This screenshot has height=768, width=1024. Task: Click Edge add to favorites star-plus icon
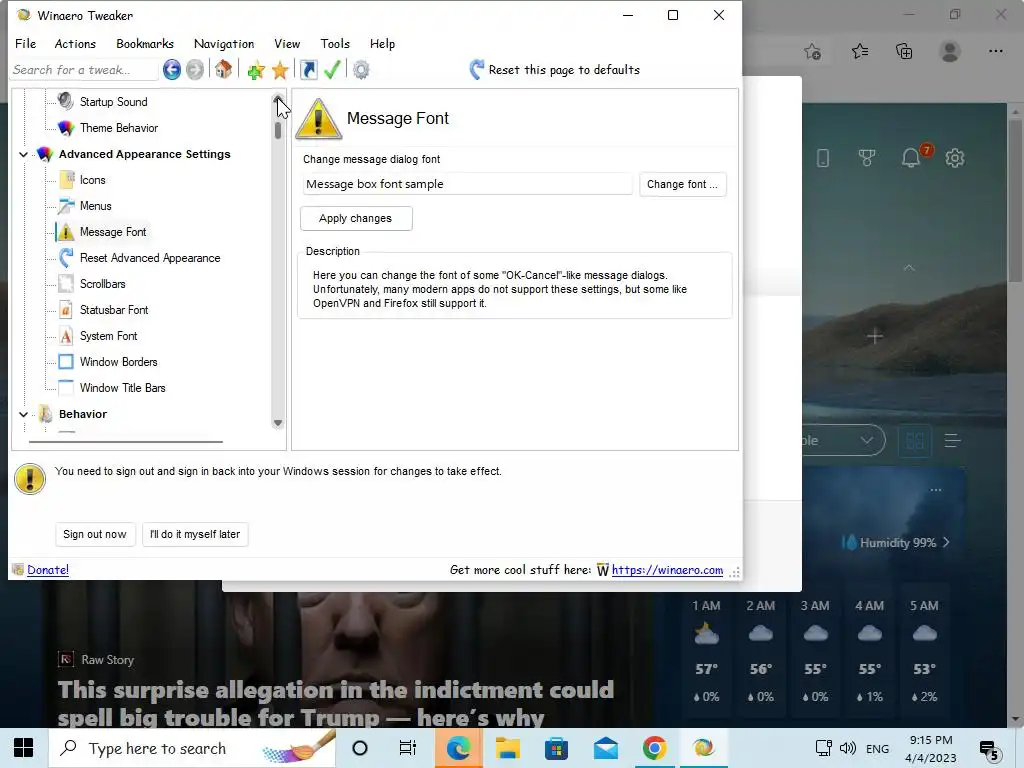point(812,51)
